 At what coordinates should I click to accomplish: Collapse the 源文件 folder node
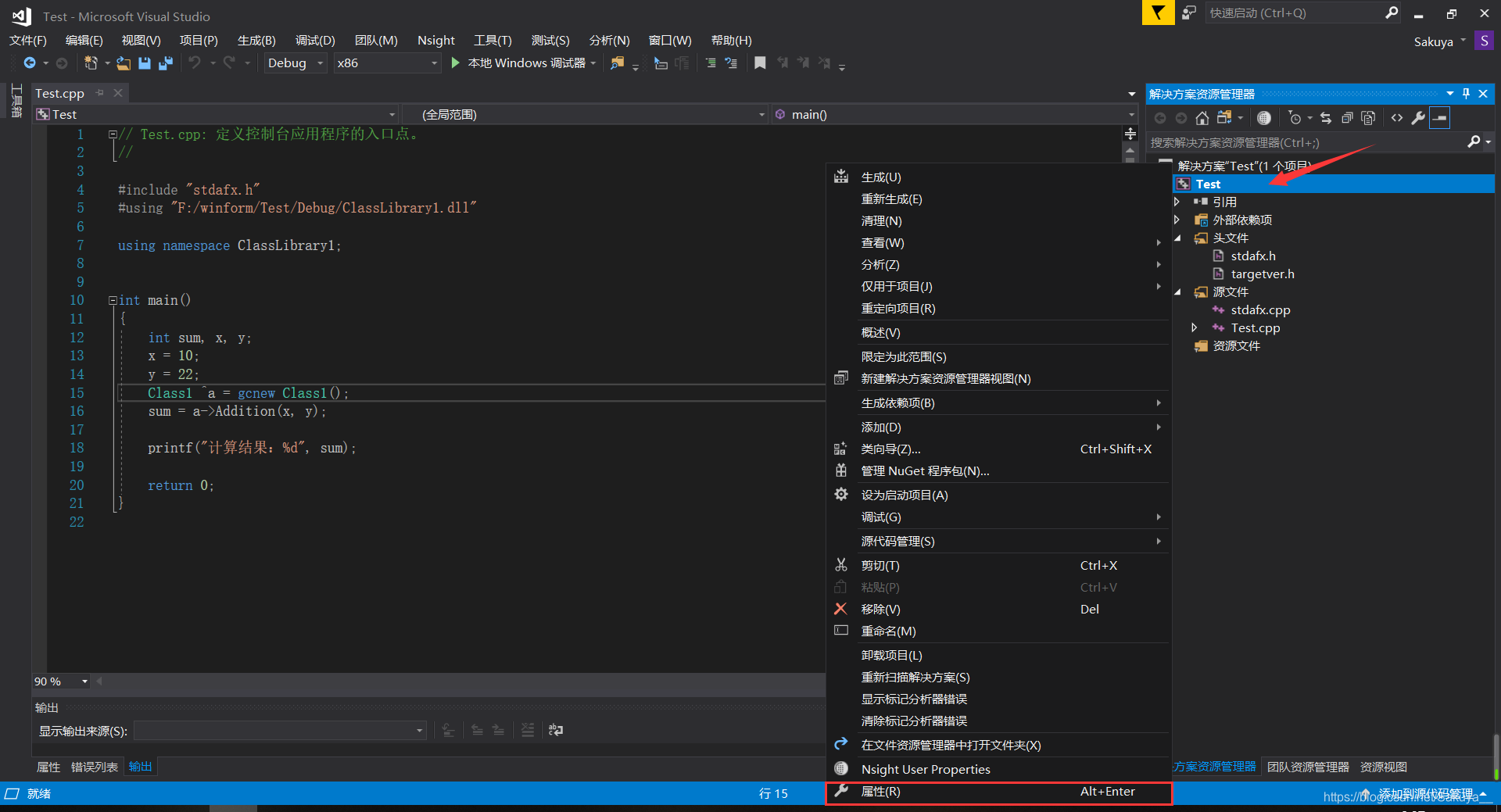tap(1177, 292)
